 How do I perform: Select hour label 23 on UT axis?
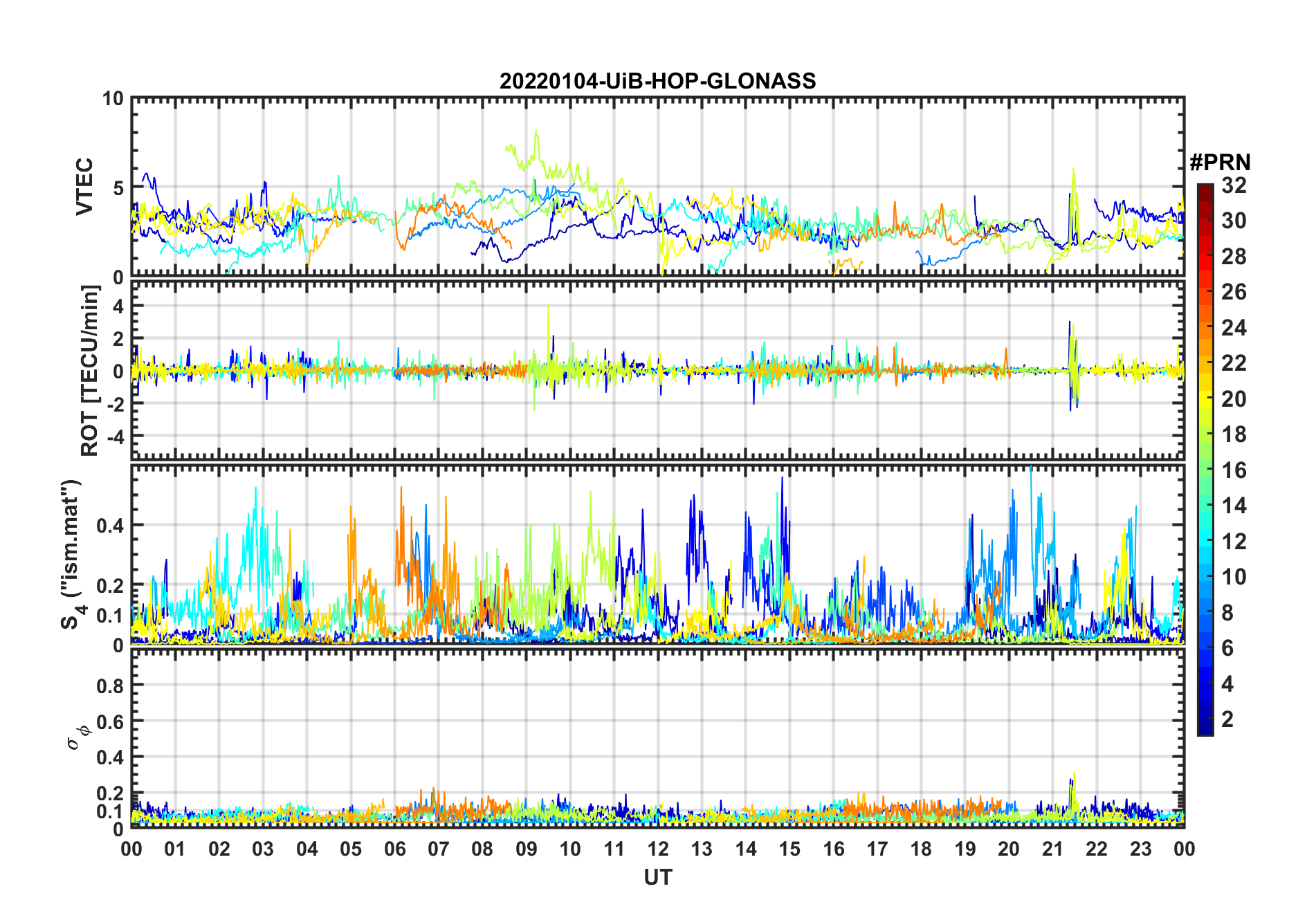pyautogui.click(x=1141, y=849)
